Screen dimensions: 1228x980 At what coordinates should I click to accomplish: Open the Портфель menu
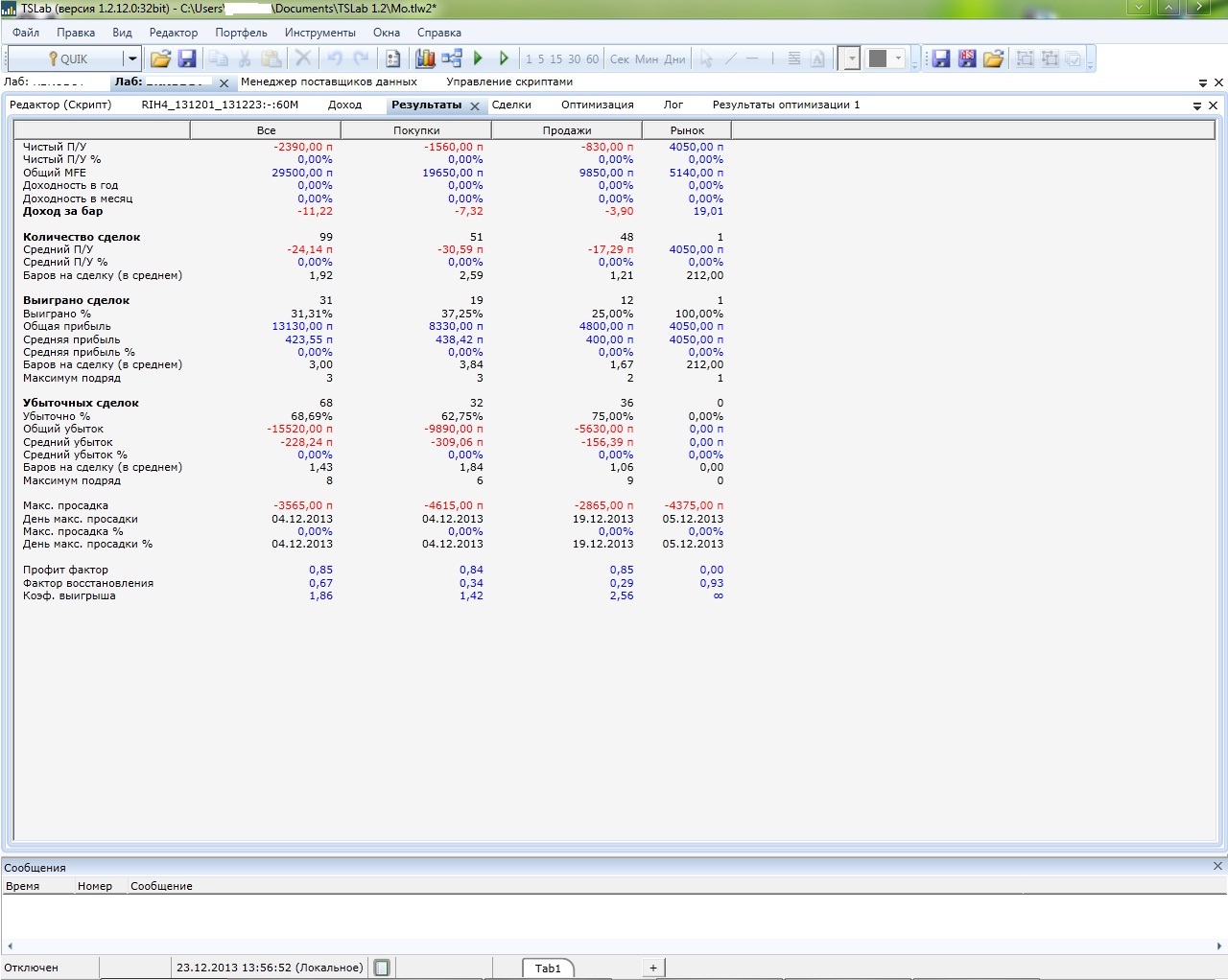(x=241, y=33)
